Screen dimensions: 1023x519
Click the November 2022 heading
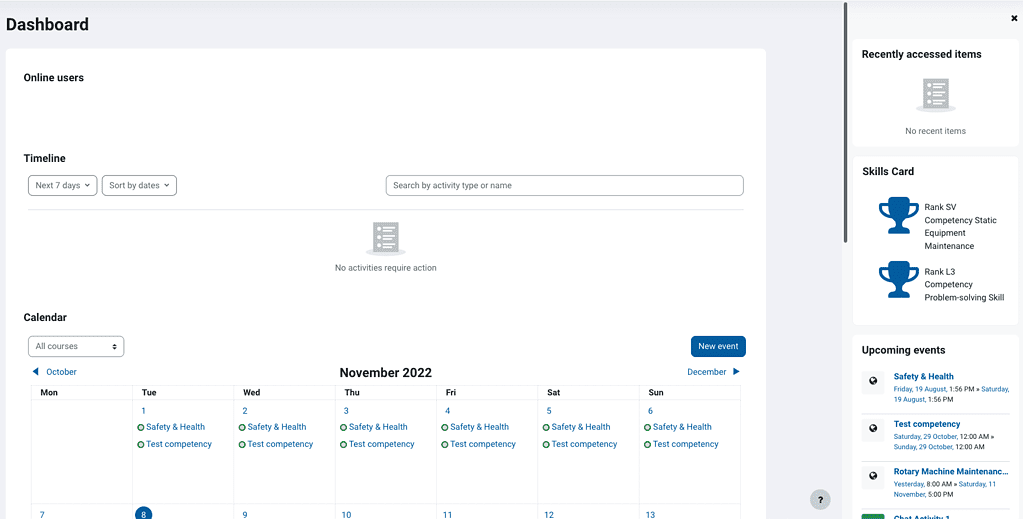tap(386, 373)
